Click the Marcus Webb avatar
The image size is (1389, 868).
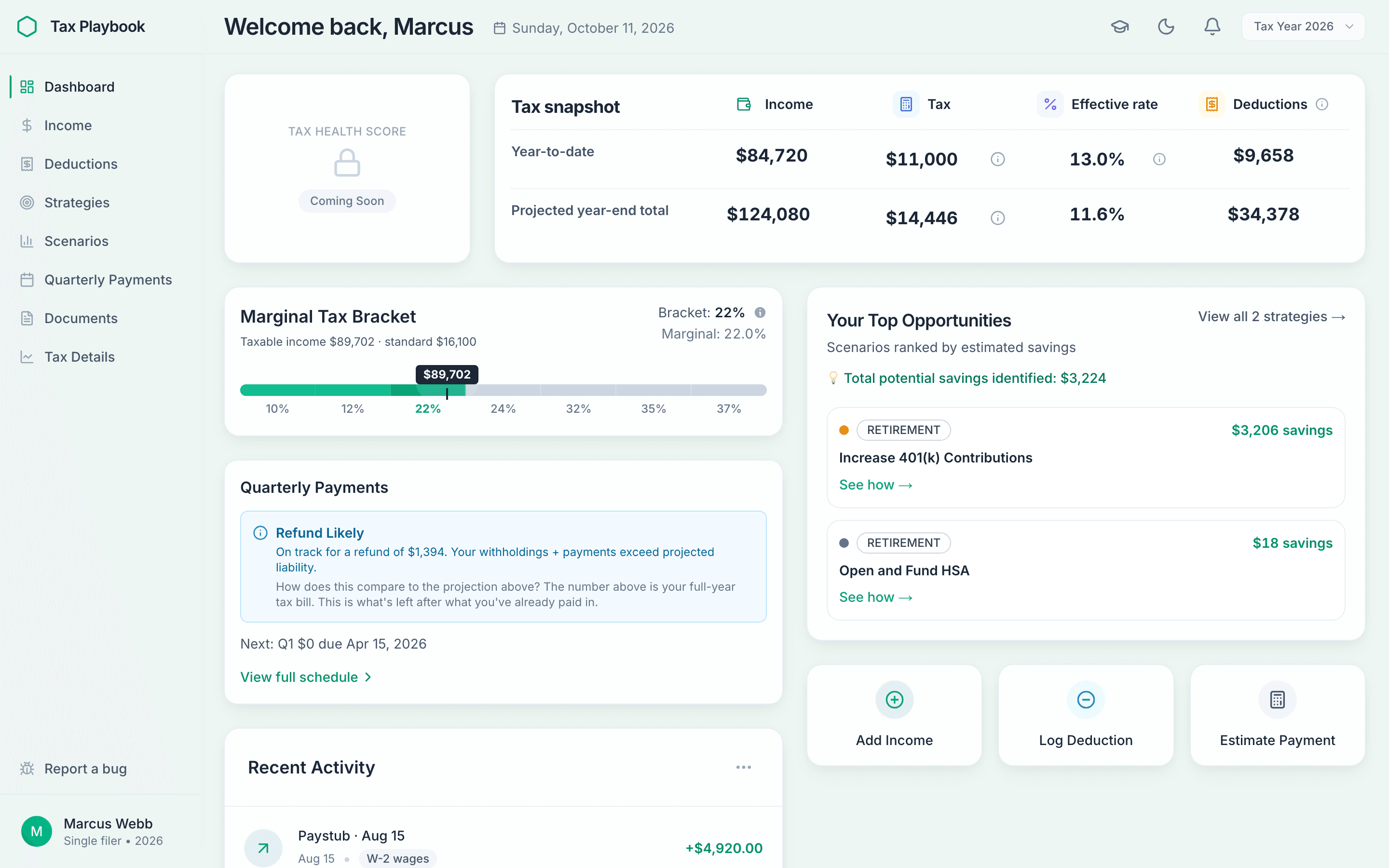(x=36, y=831)
